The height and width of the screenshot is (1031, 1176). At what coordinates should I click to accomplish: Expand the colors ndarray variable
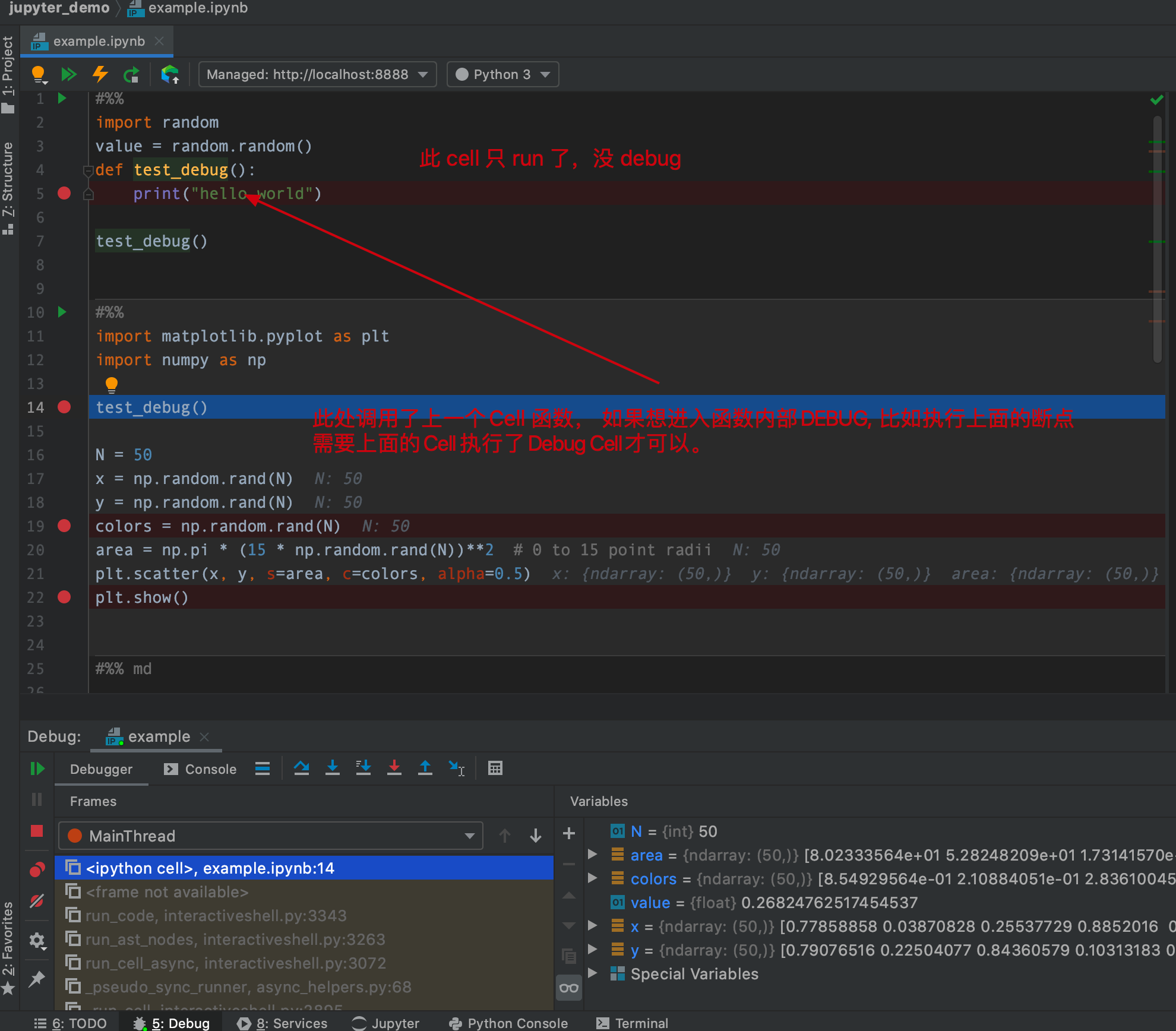click(592, 878)
